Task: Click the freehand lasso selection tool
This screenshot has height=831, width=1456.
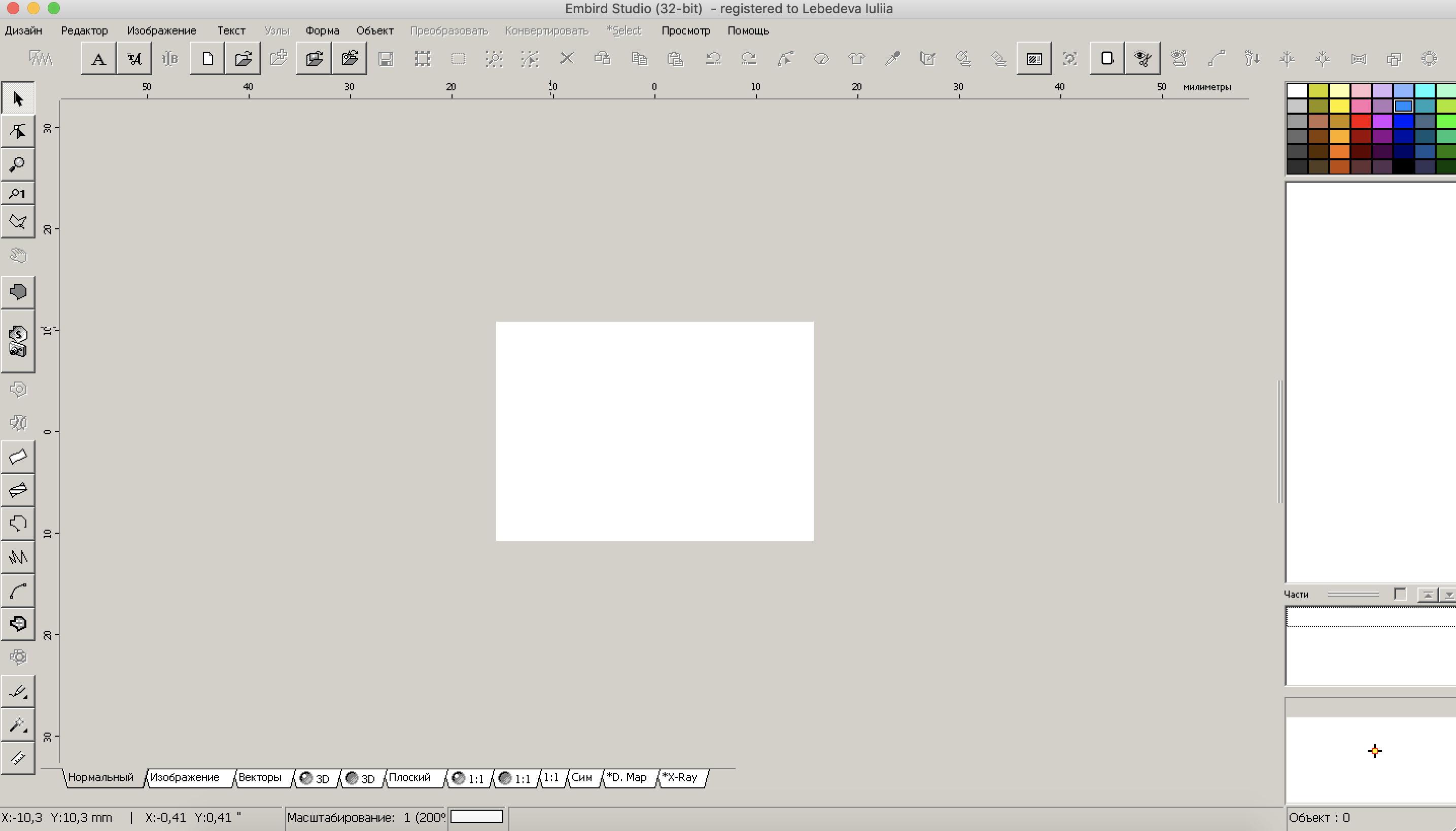Action: pos(18,221)
